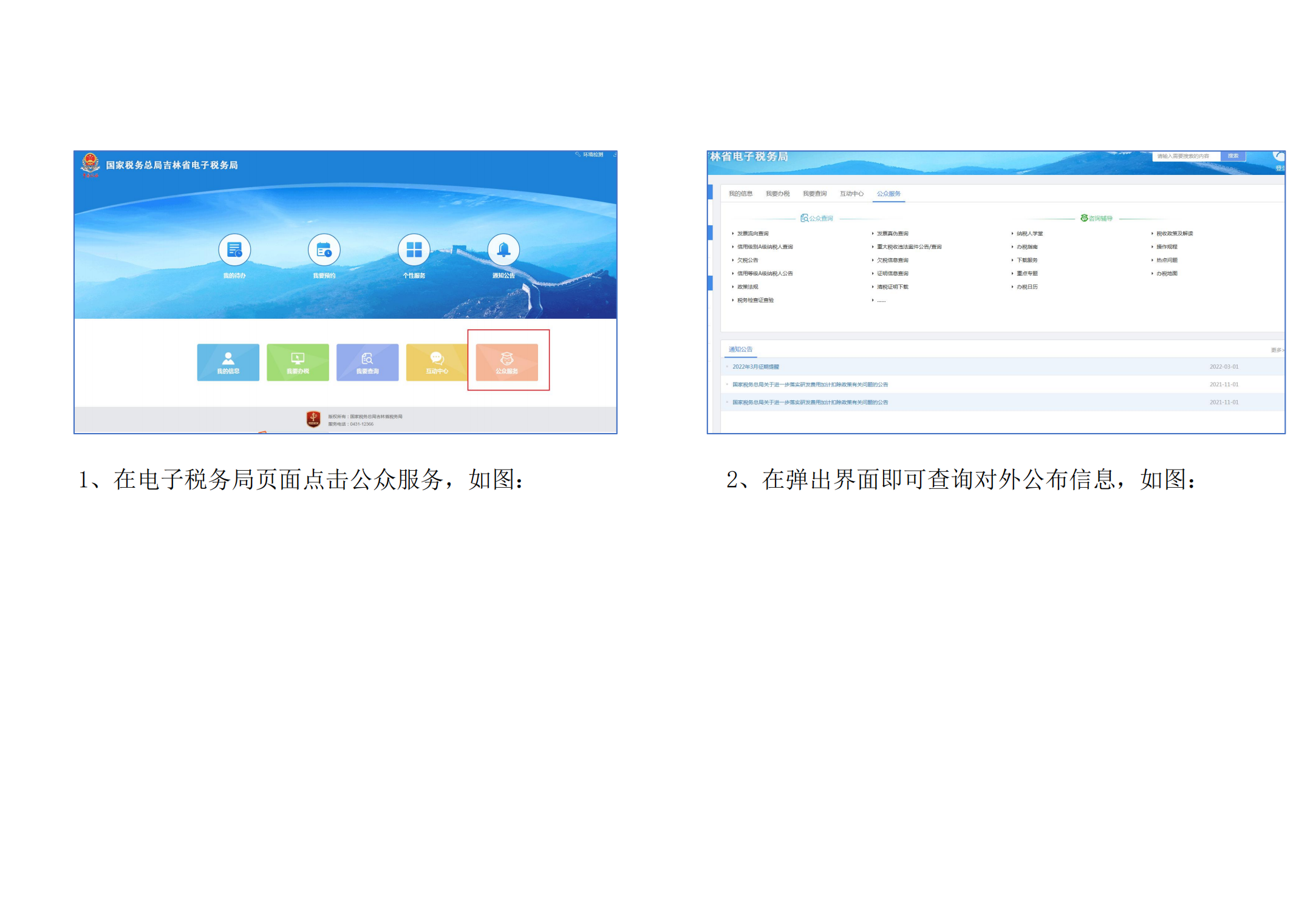Open 热点问题 link
Screen dimensions: 1316x911
[x=1167, y=260]
